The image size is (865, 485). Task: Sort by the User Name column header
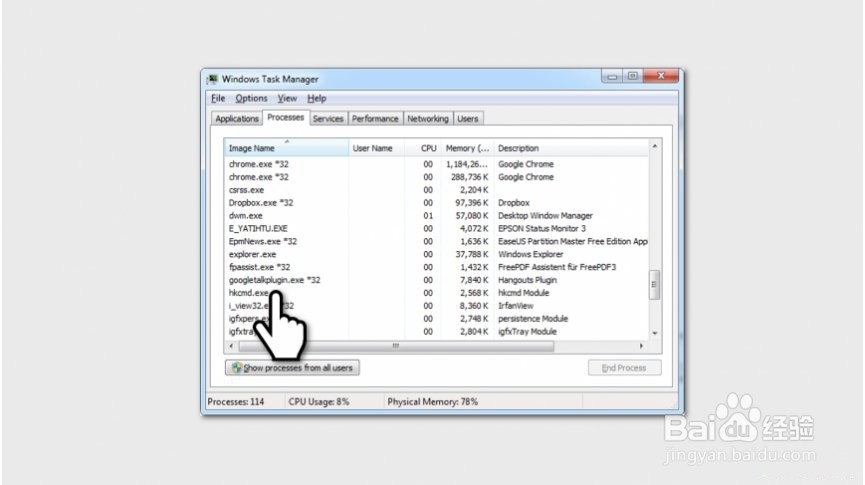click(376, 148)
